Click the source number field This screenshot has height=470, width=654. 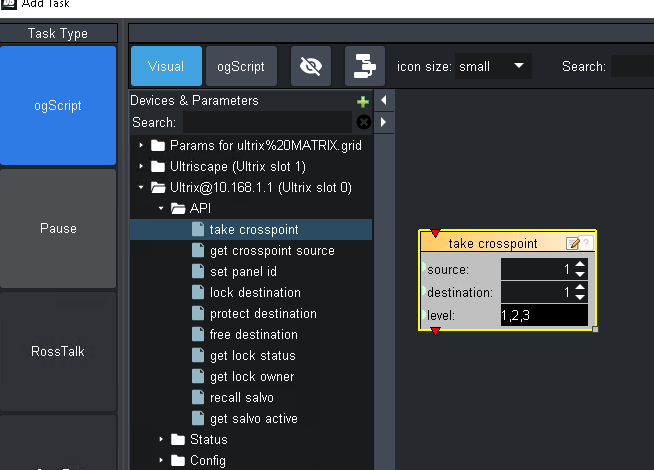tap(537, 269)
